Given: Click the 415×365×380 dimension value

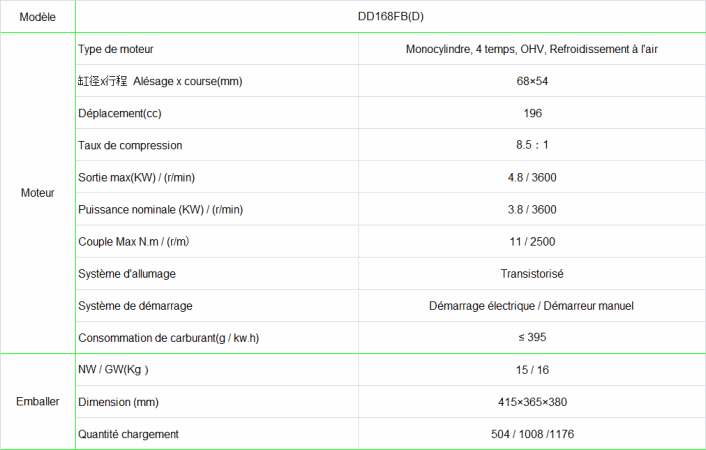Looking at the screenshot, I should click(x=532, y=402).
